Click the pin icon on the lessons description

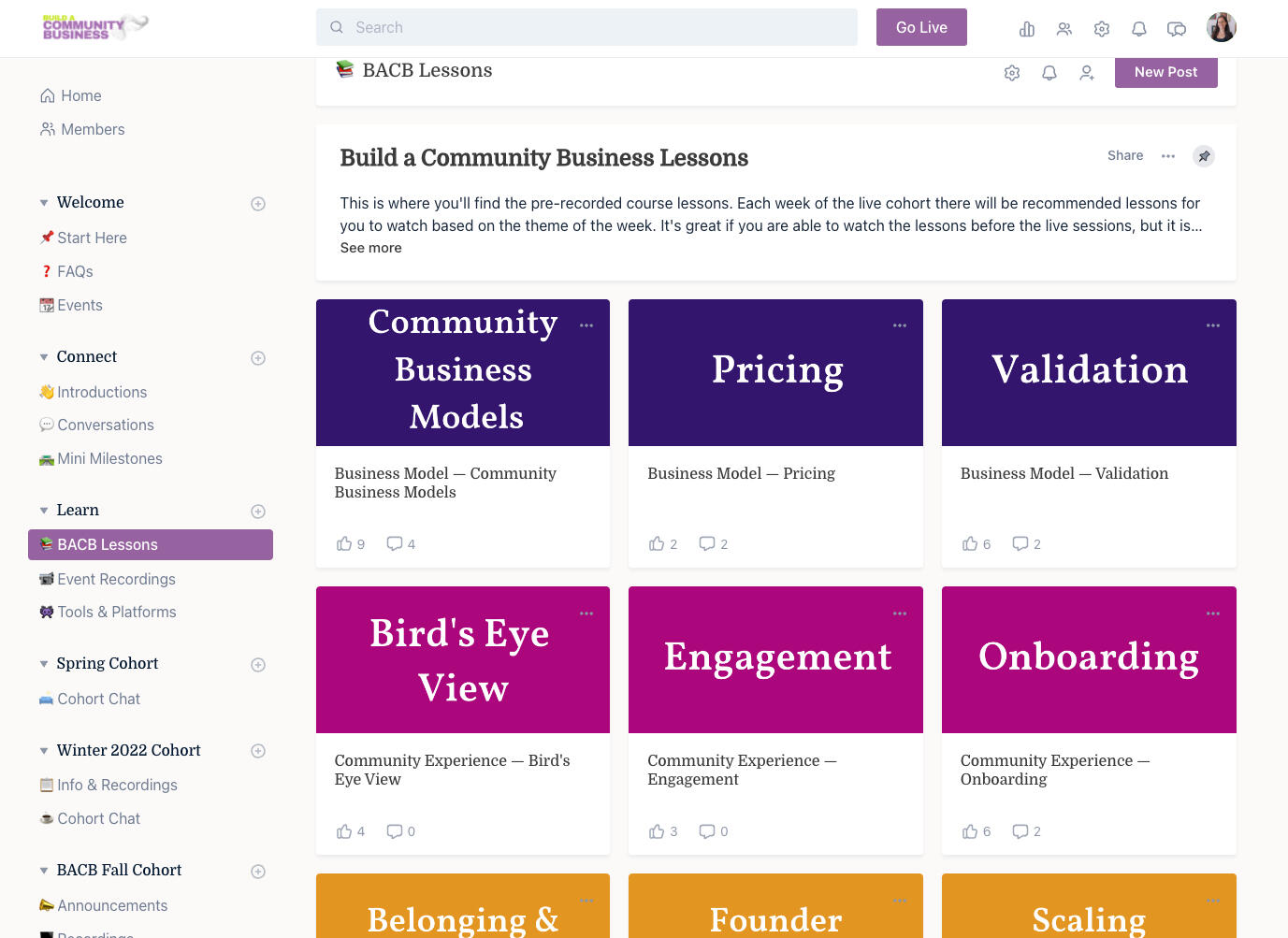(1204, 156)
